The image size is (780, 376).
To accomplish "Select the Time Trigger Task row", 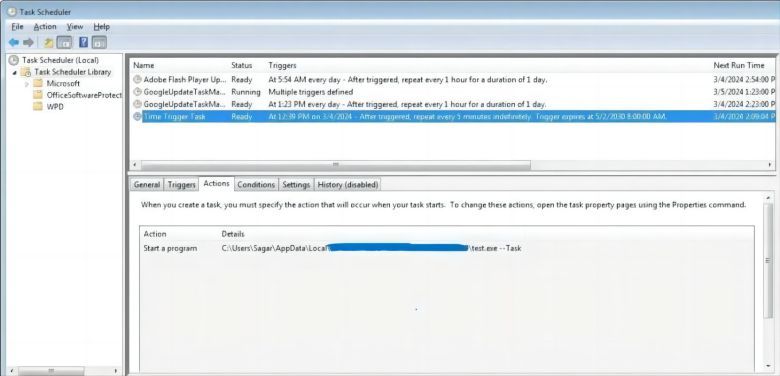I will coord(453,117).
